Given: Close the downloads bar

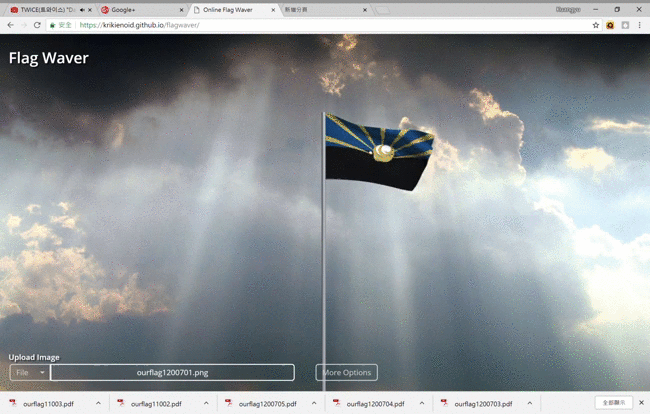Looking at the screenshot, I should [x=641, y=403].
